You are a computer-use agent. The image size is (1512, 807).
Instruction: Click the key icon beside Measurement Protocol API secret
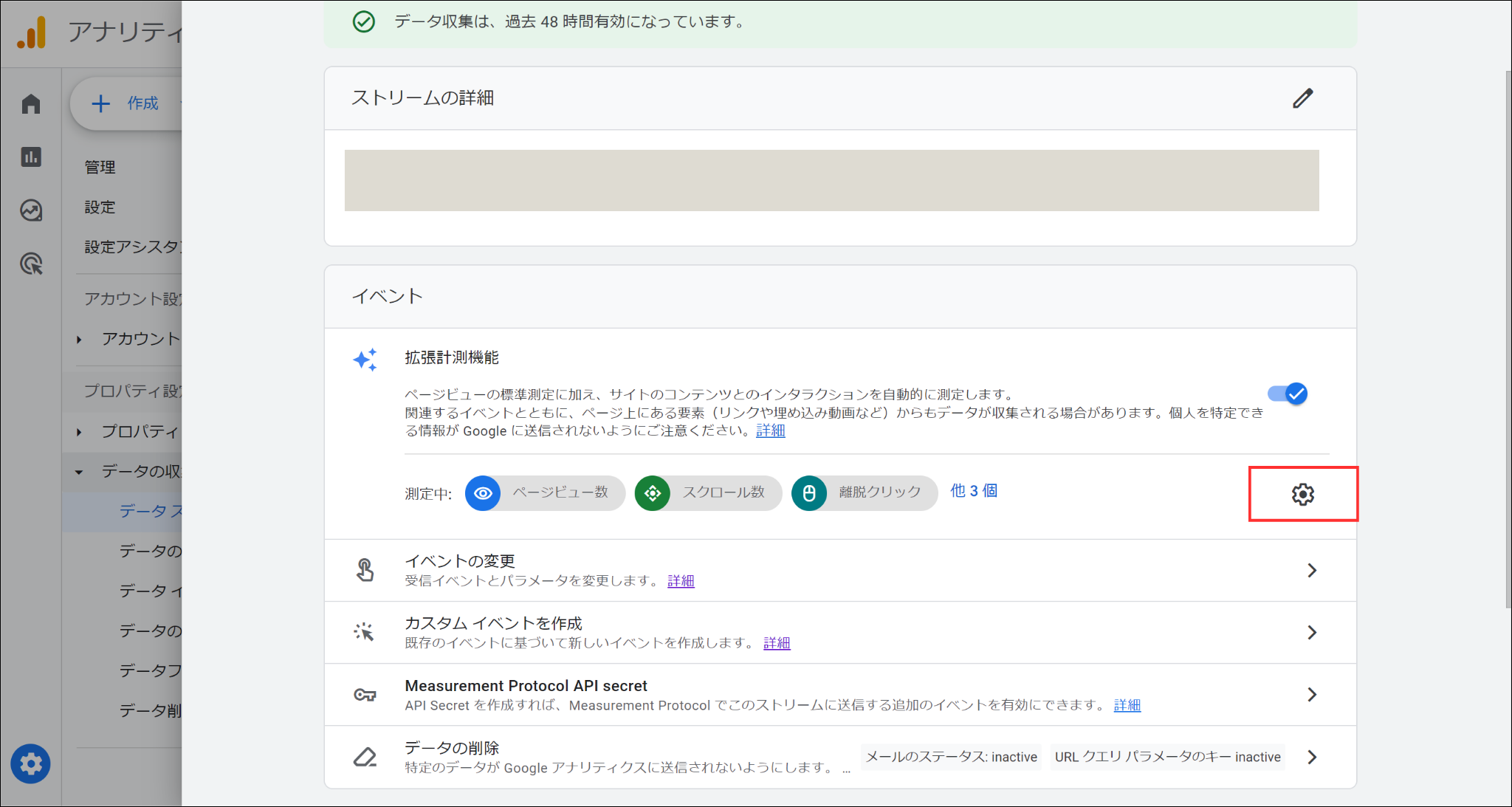tap(365, 695)
